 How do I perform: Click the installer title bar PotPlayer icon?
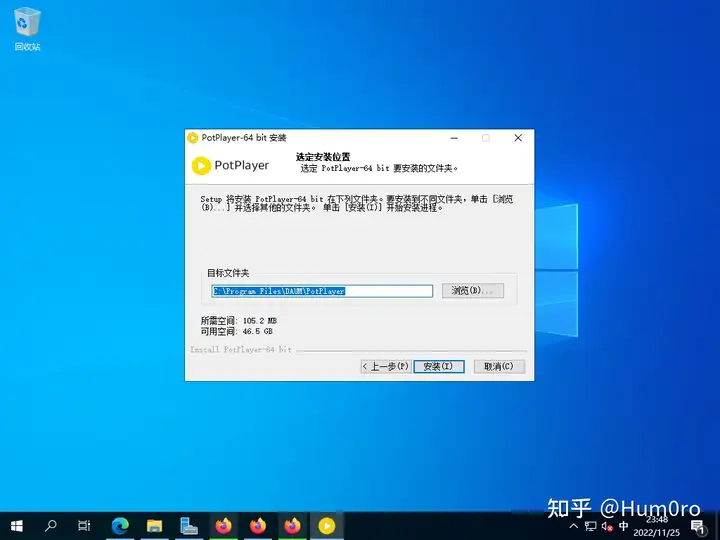click(193, 138)
